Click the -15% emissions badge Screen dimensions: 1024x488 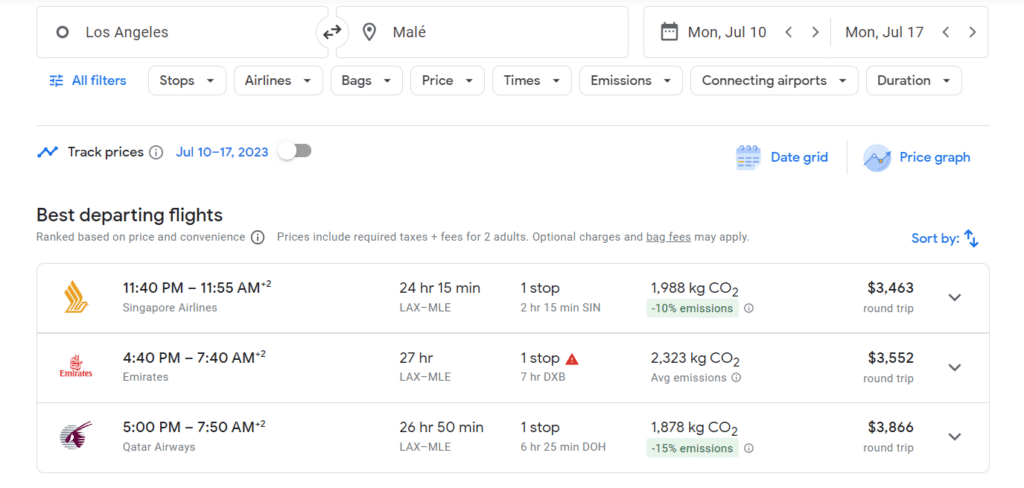pyautogui.click(x=692, y=448)
